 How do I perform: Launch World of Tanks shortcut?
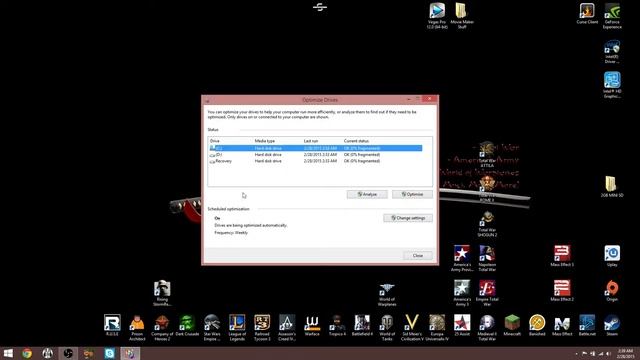[387, 327]
